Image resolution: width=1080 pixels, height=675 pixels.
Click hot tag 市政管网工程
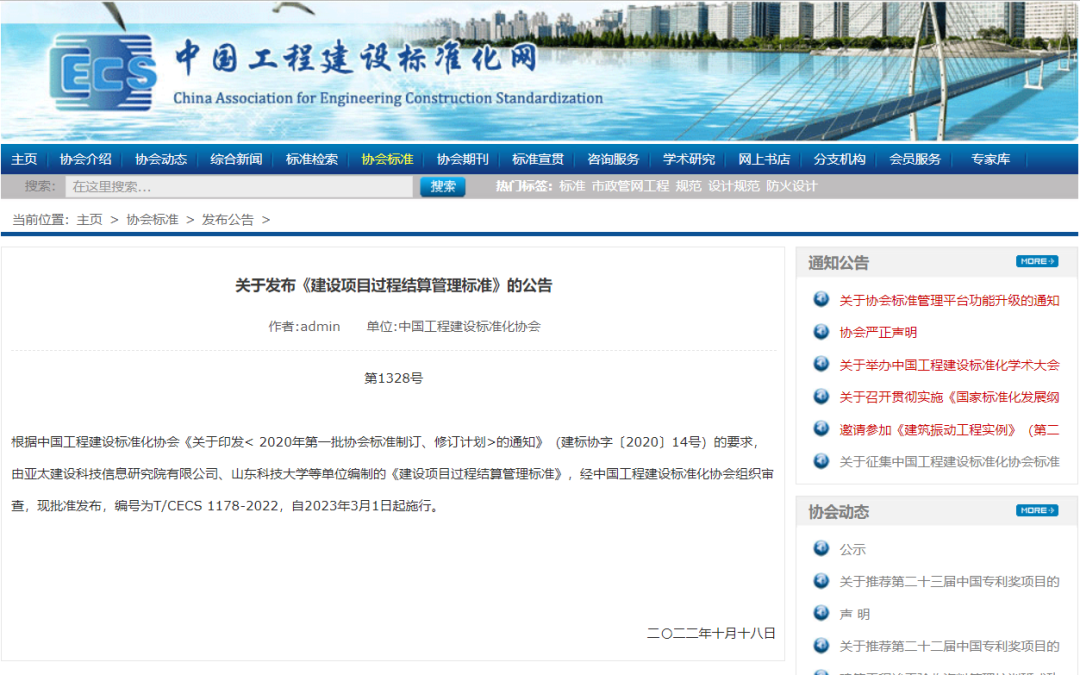pyautogui.click(x=630, y=186)
